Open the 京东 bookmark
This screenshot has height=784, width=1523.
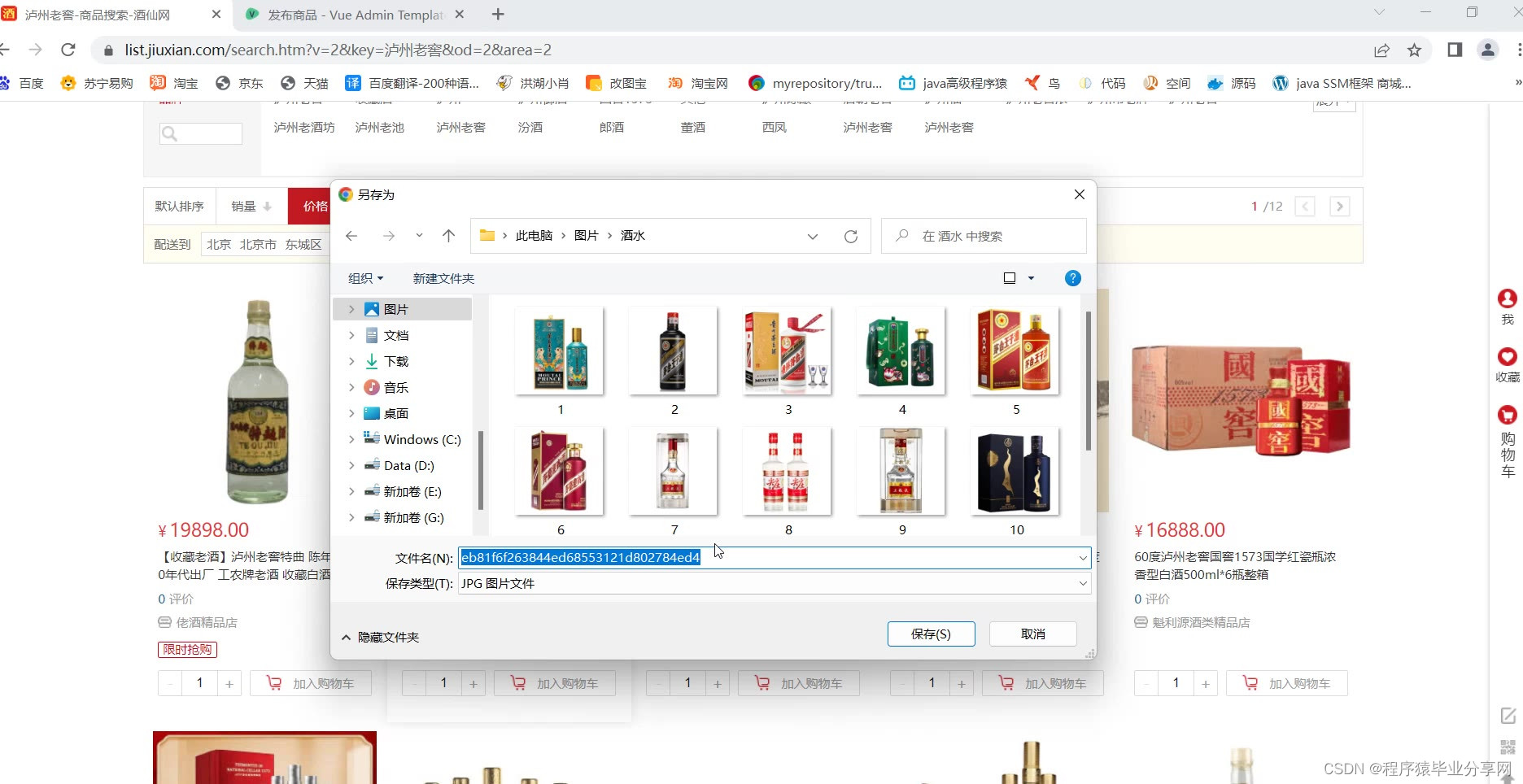pos(239,83)
